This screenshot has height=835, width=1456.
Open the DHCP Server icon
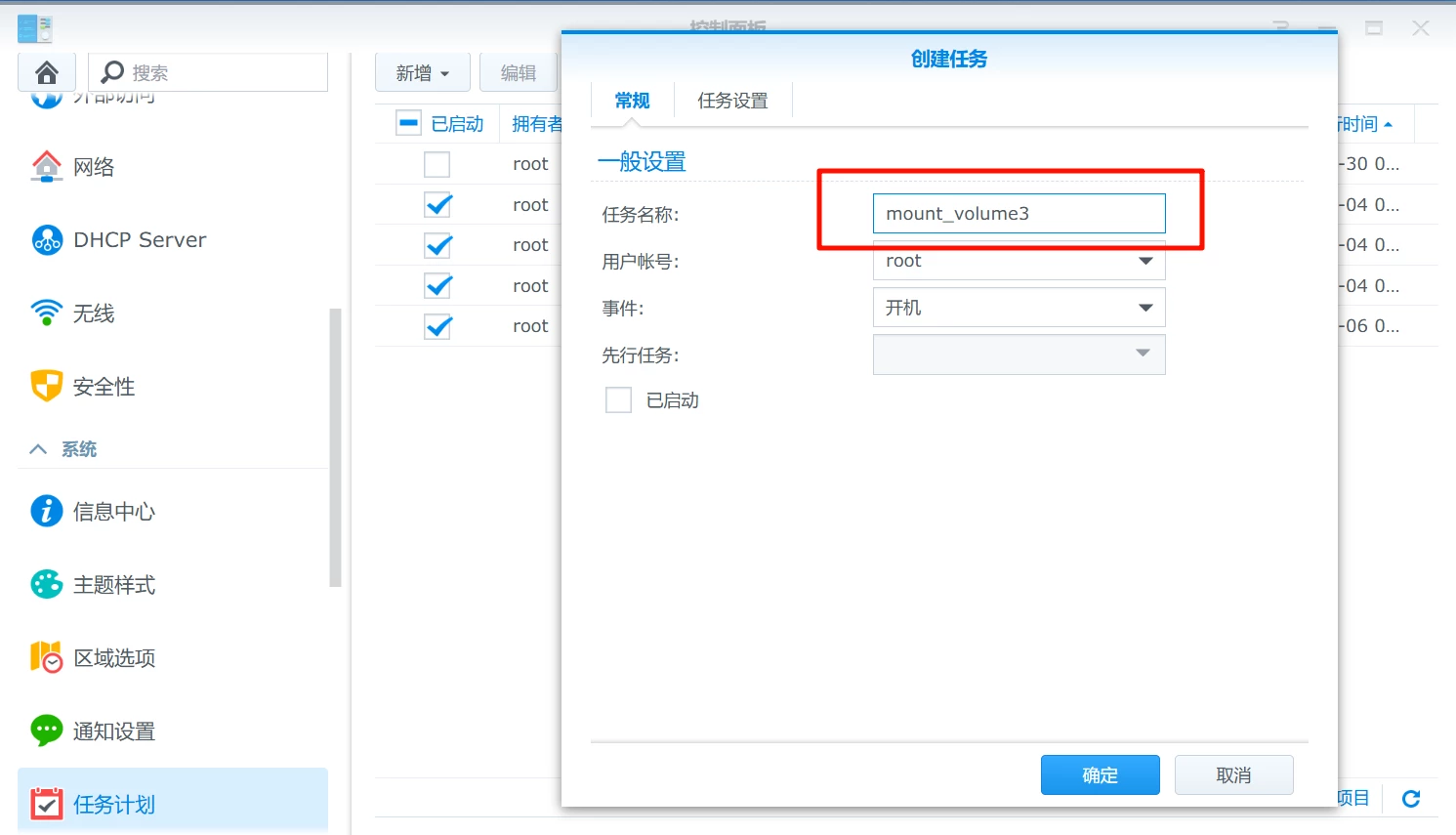46,240
